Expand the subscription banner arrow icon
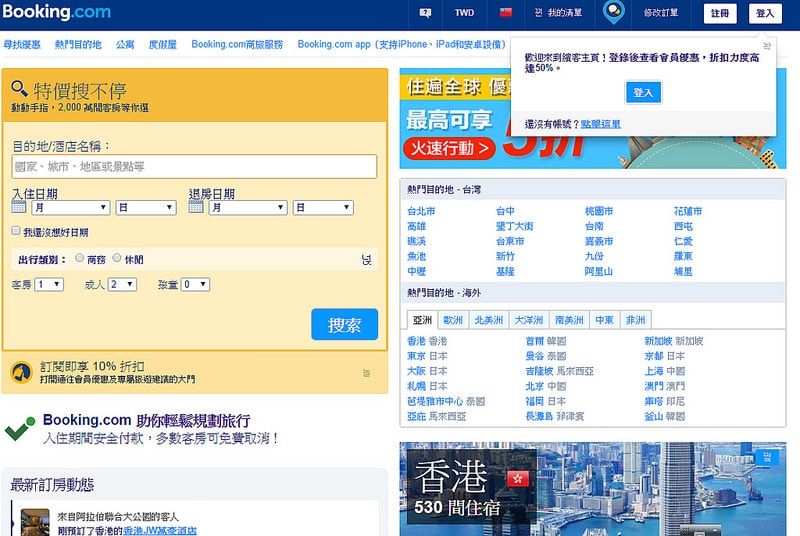 coord(366,373)
